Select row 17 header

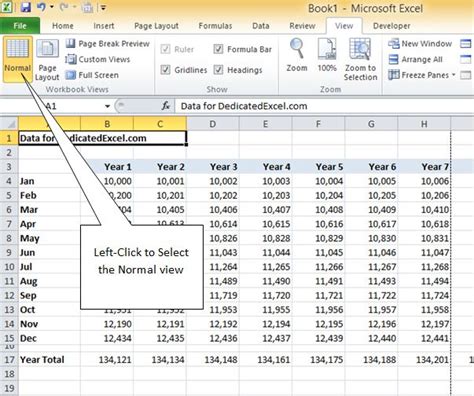click(x=9, y=360)
